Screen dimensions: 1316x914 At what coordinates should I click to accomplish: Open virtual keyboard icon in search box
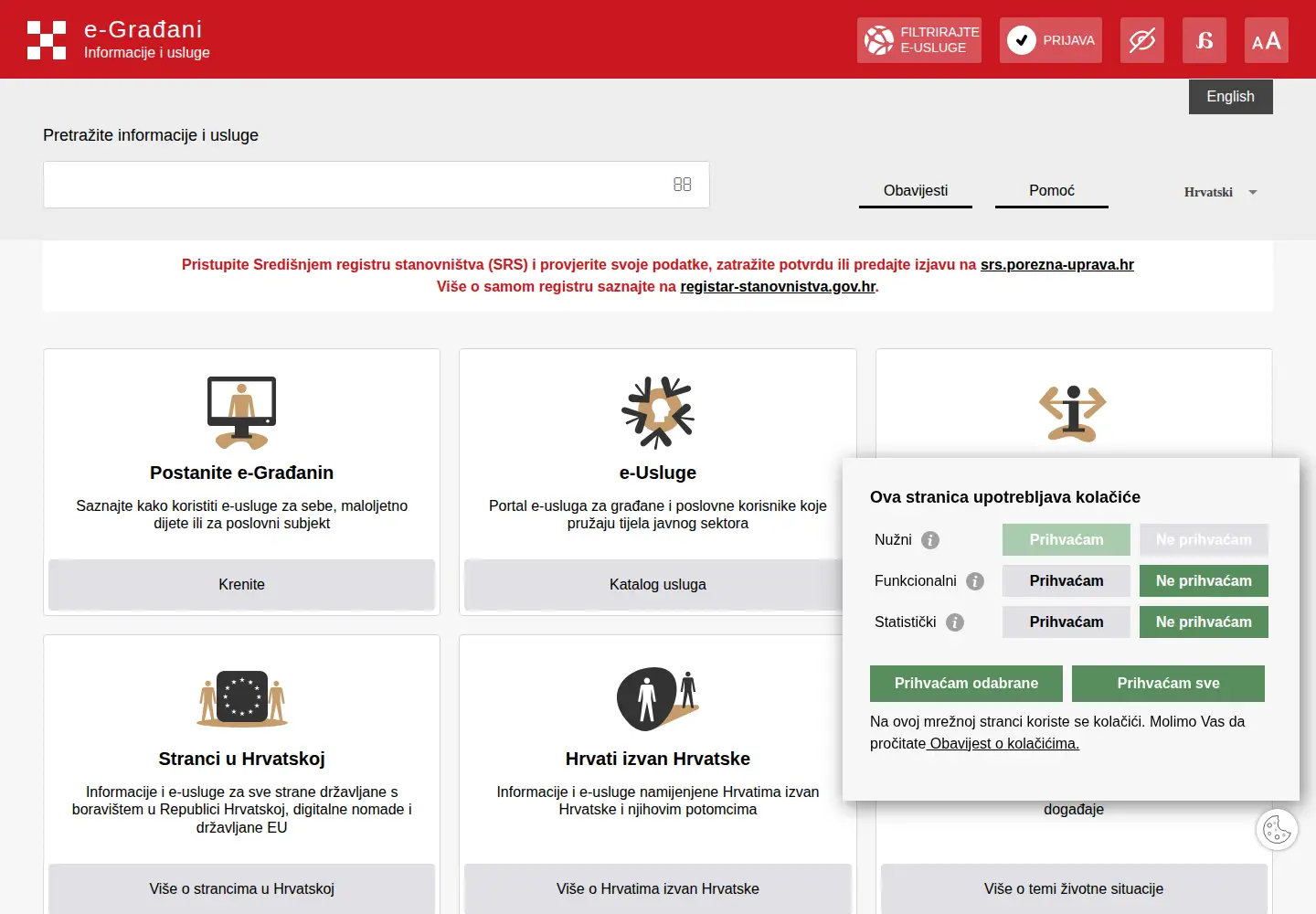pyautogui.click(x=683, y=185)
